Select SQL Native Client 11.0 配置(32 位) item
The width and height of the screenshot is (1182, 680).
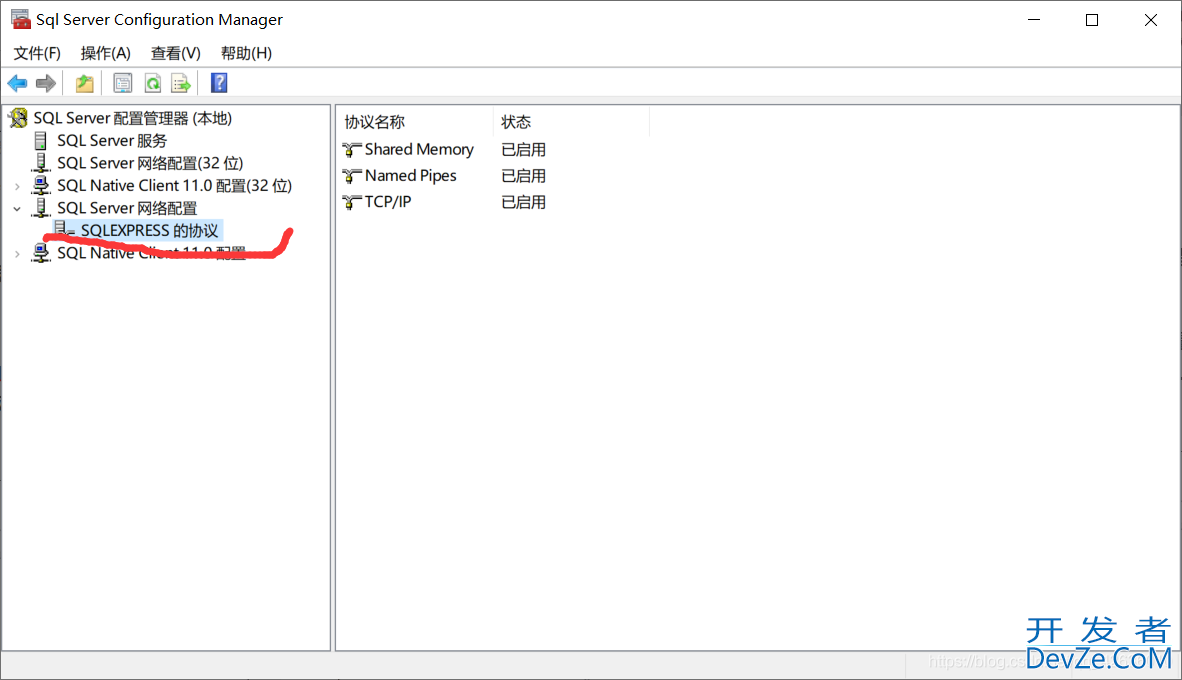pos(174,186)
